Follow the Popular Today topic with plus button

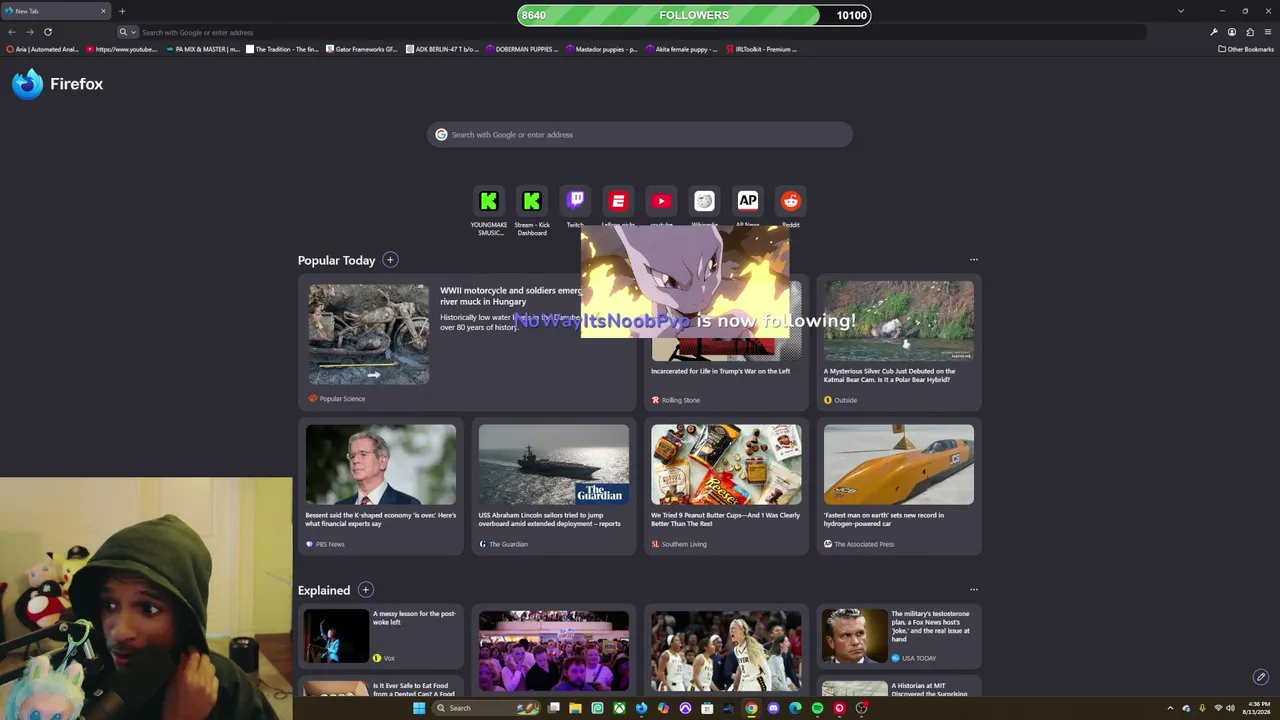click(x=390, y=260)
